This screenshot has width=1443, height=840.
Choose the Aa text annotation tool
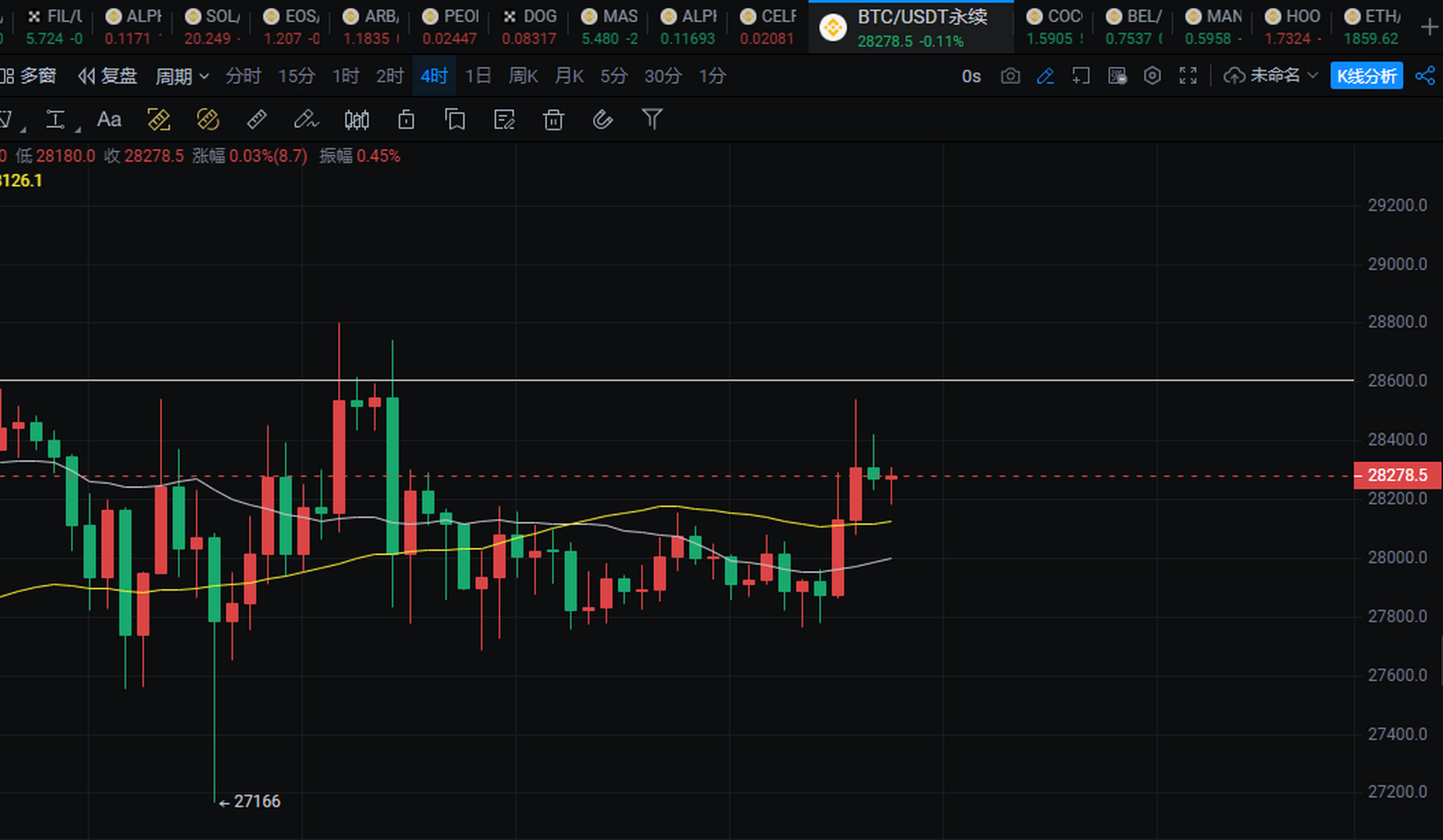pos(109,120)
